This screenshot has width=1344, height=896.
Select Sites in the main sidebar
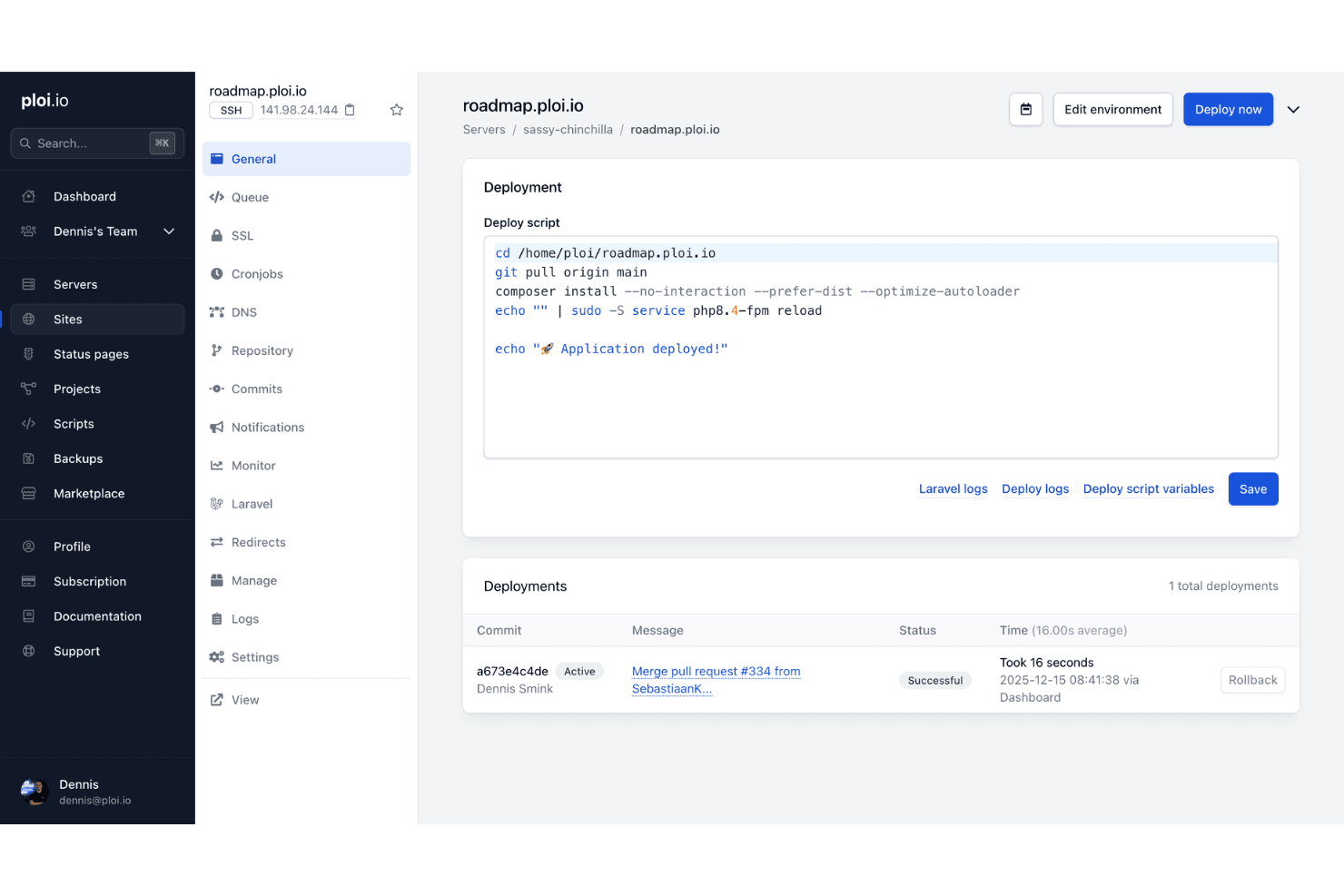coord(97,320)
